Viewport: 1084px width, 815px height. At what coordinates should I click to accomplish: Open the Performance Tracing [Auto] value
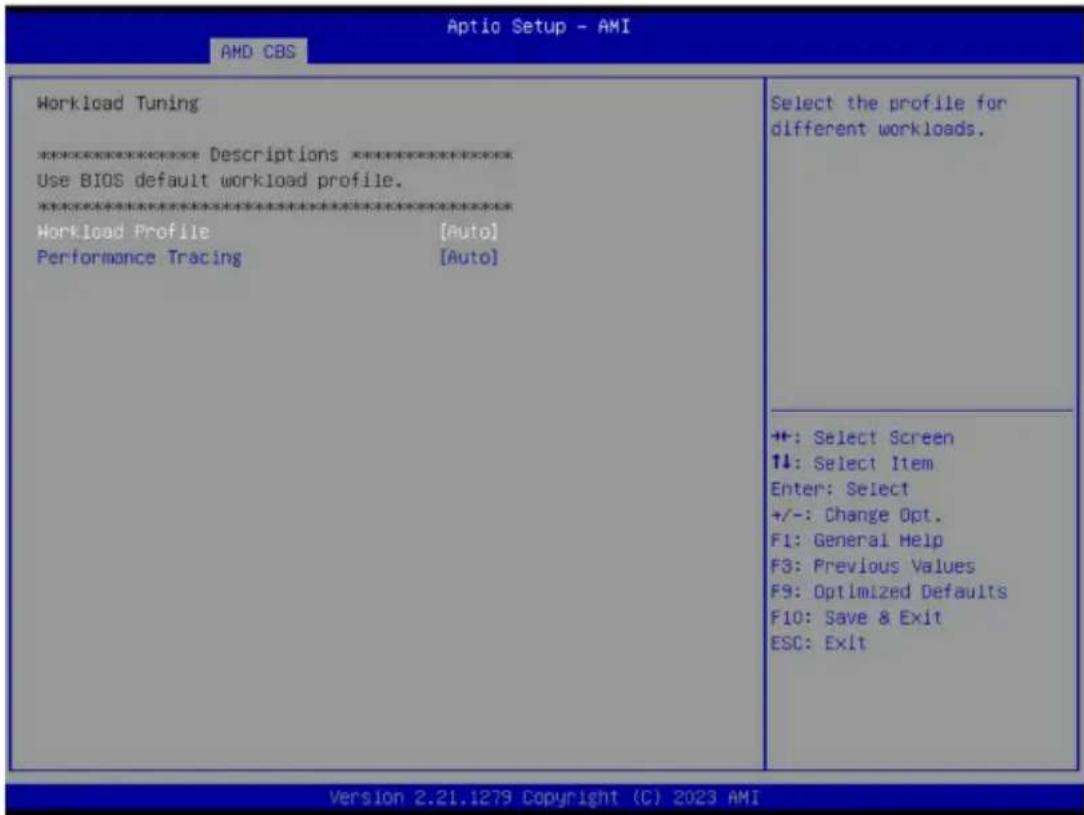pyautogui.click(x=469, y=257)
